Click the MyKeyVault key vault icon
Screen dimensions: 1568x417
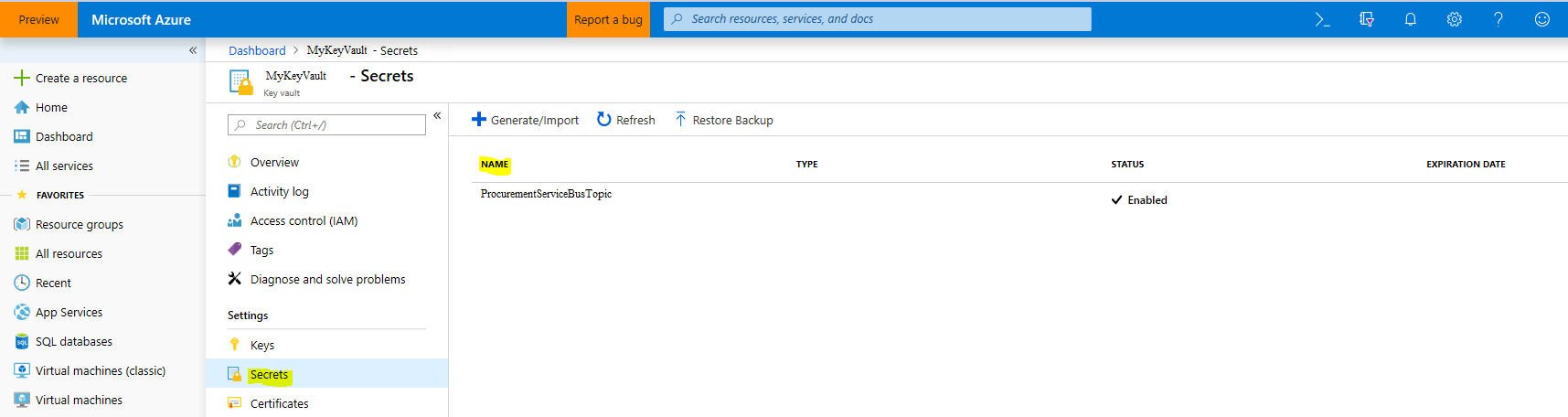coord(240,81)
